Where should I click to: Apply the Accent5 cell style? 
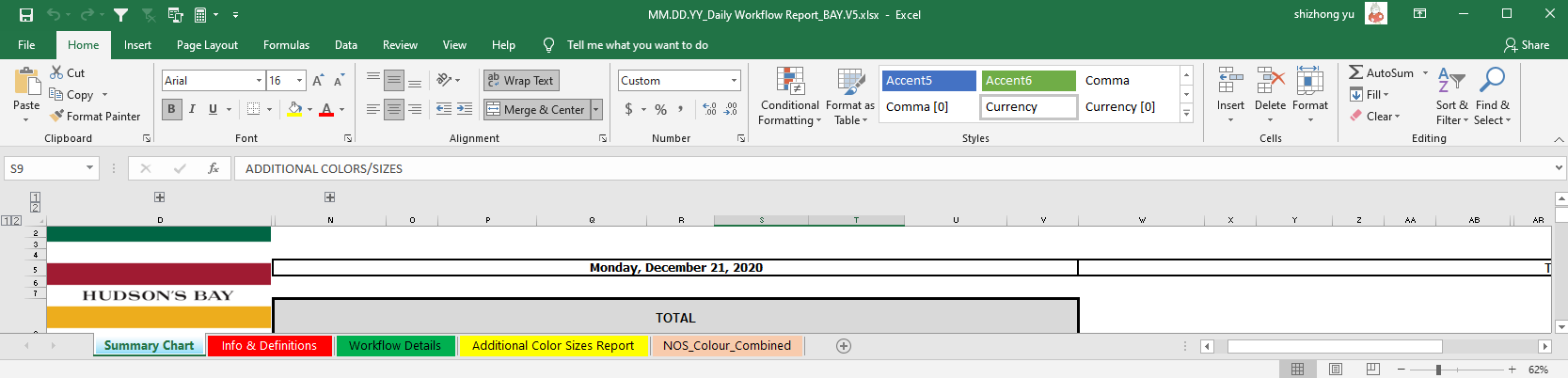[928, 81]
